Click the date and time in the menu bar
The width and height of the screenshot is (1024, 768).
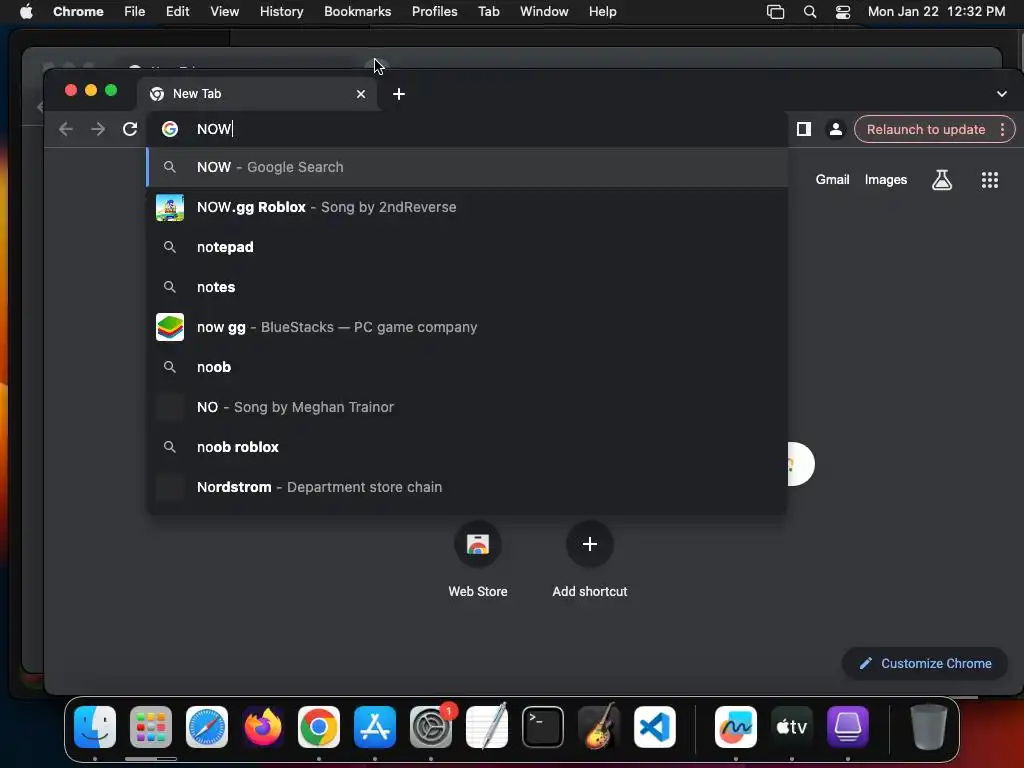pyautogui.click(x=936, y=11)
